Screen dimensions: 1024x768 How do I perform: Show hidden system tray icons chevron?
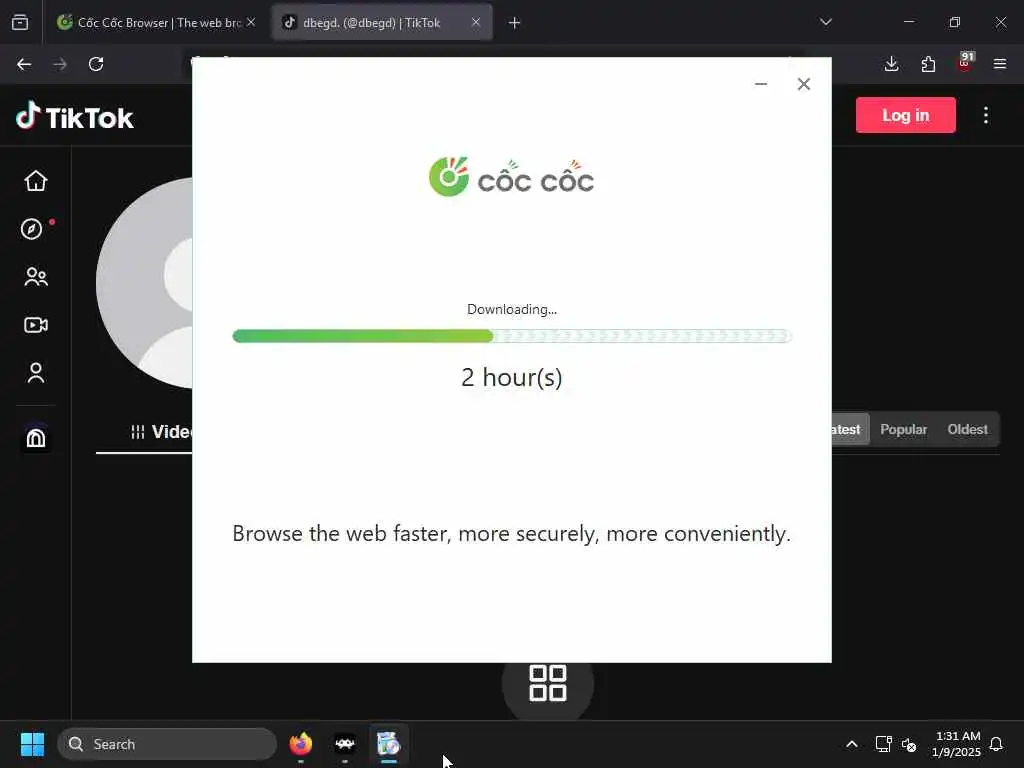tap(852, 744)
